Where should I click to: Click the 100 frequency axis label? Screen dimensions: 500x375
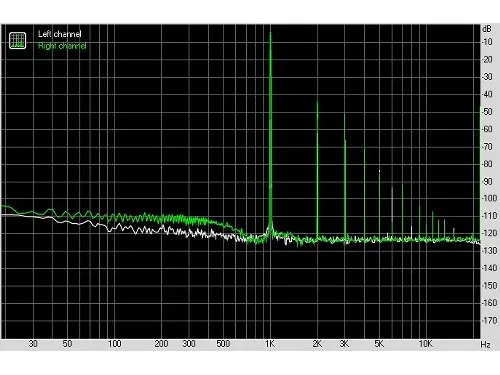pyautogui.click(x=114, y=344)
